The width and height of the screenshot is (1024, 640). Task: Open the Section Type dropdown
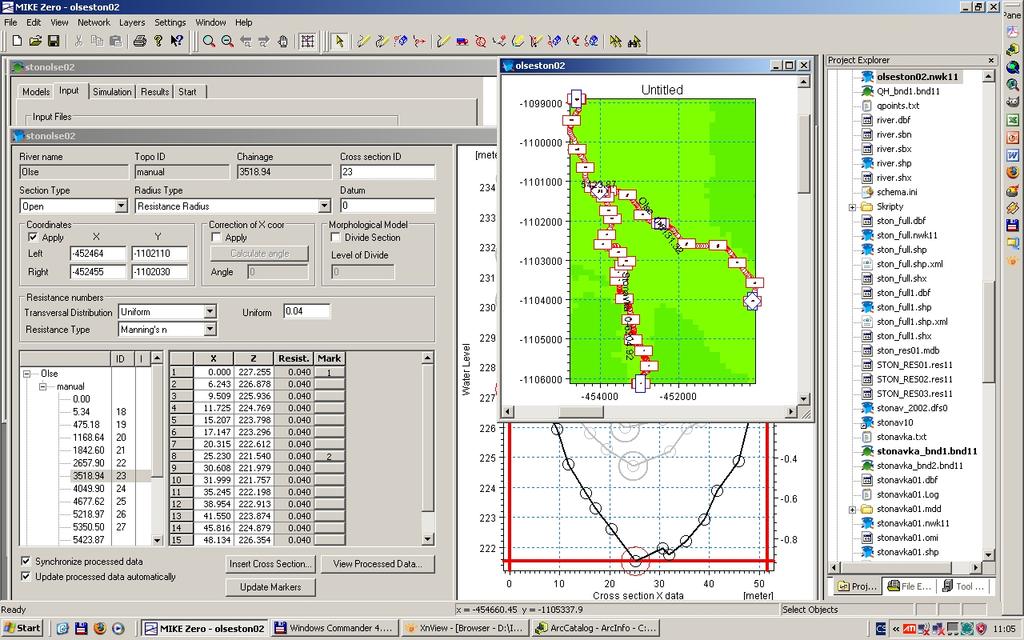tap(121, 206)
